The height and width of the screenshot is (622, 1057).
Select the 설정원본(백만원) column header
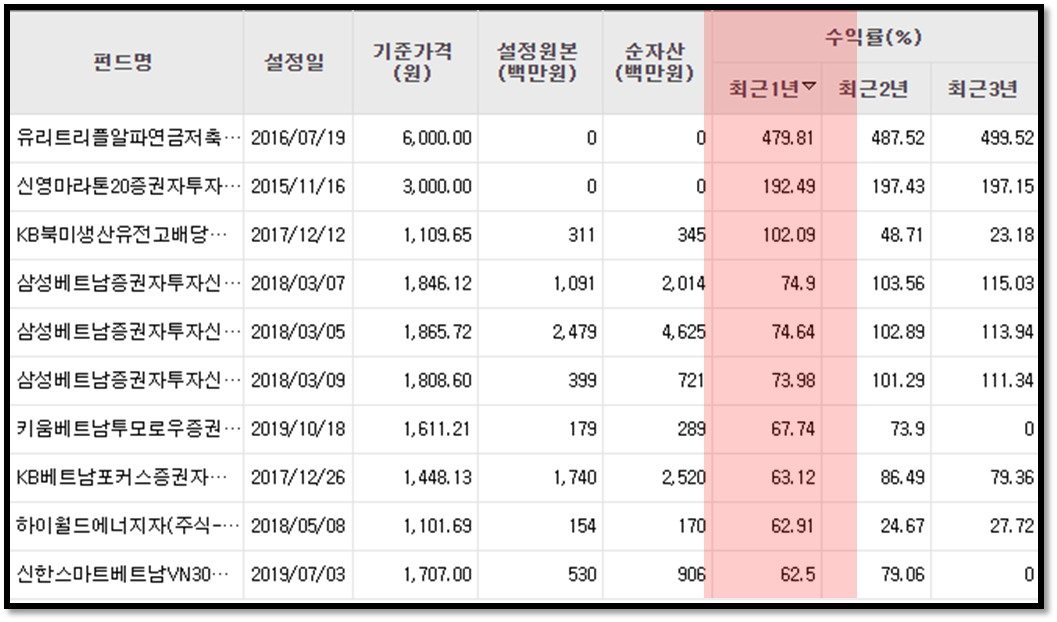coord(537,62)
